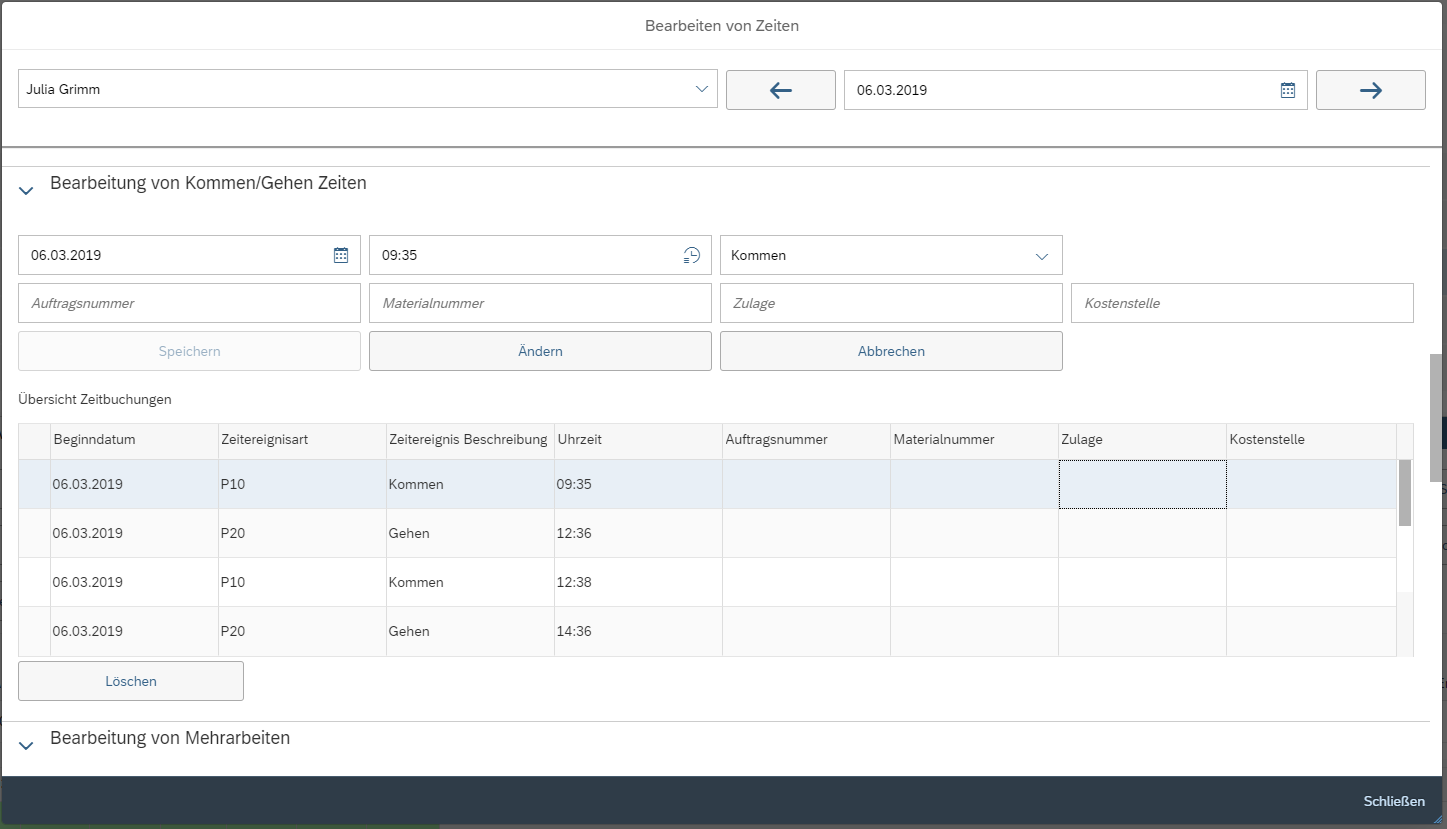Focus the Kostenstelle input field
The image size is (1447, 829).
pos(1242,303)
